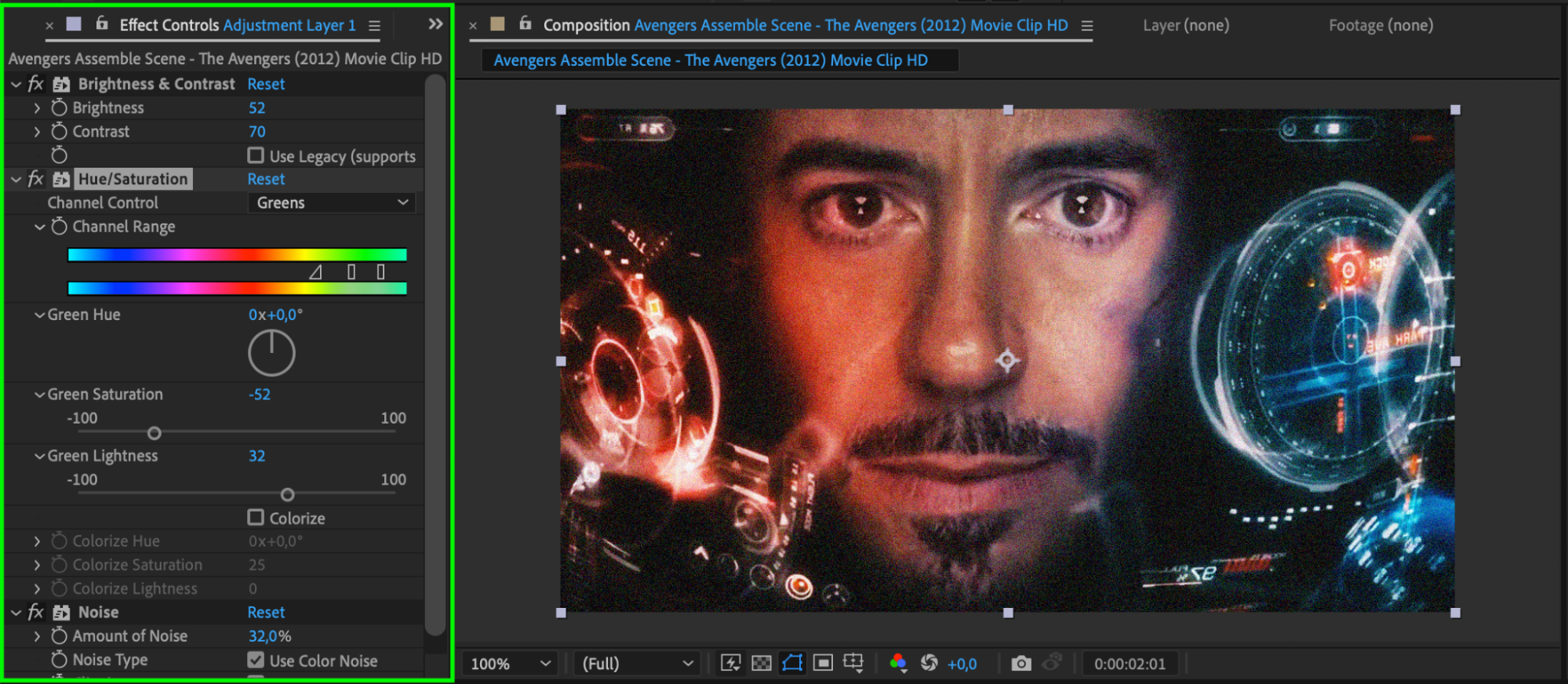This screenshot has height=684, width=1568.
Task: Expand the Brightness property
Action: 37,107
